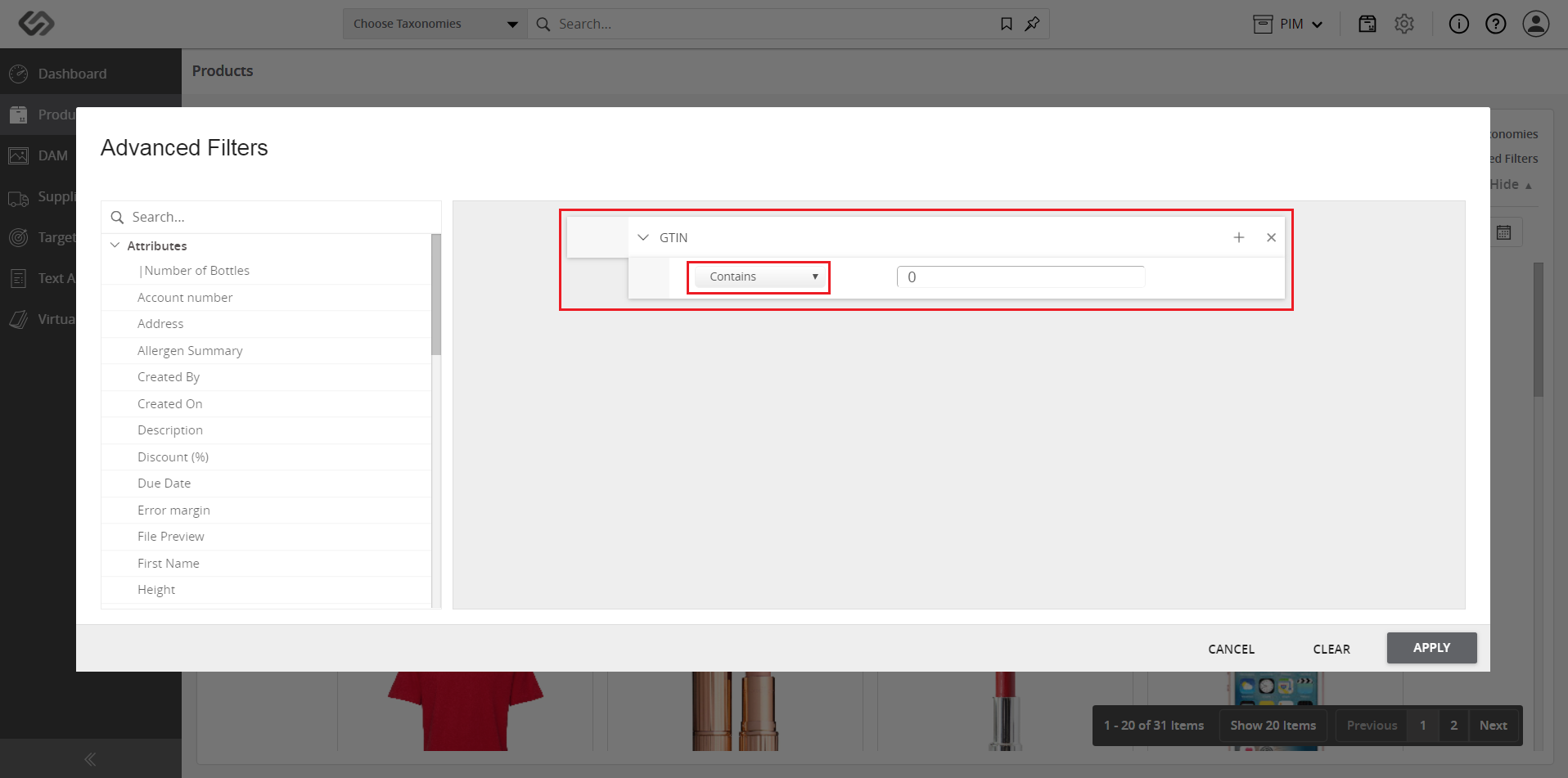
Task: Collapse the GTIN filter chevron
Action: coord(643,237)
